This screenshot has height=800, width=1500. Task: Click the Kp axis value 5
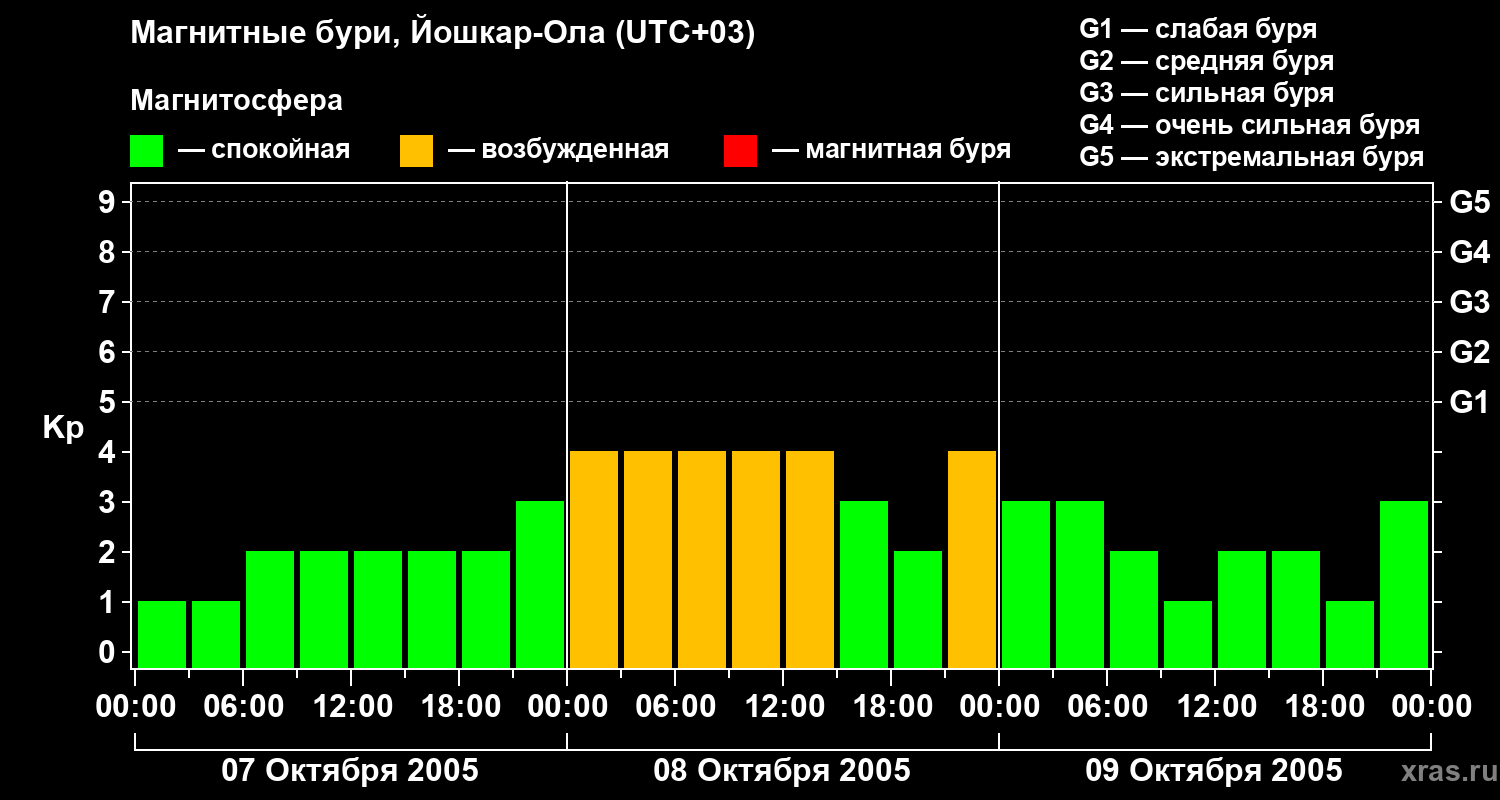[x=109, y=402]
